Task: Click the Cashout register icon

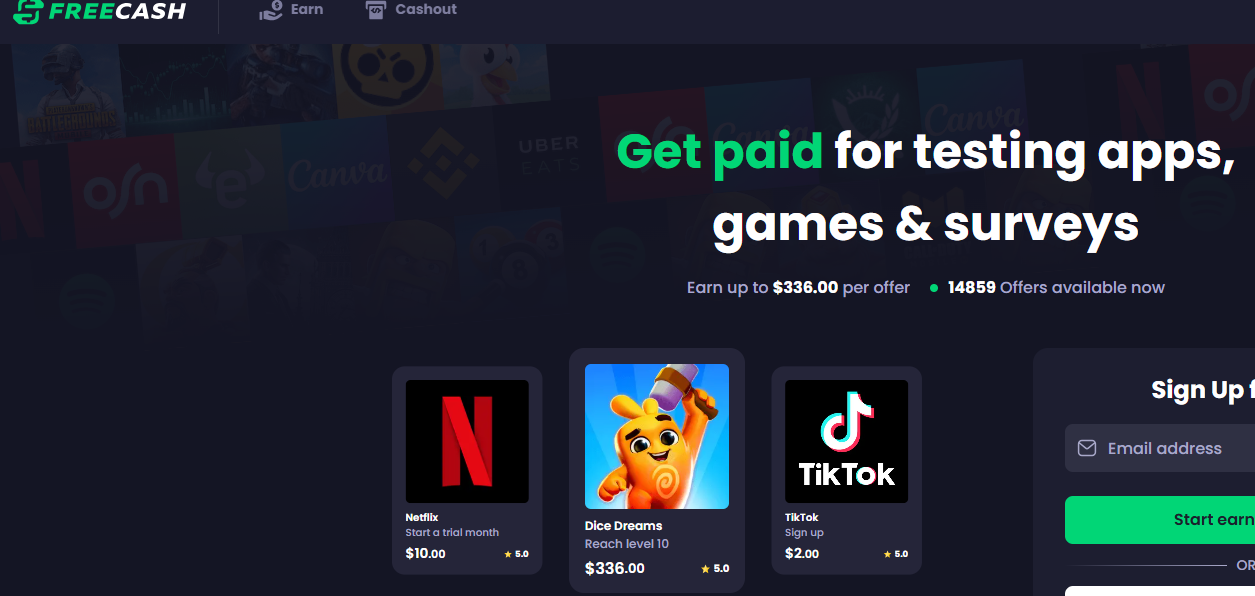Action: point(375,10)
